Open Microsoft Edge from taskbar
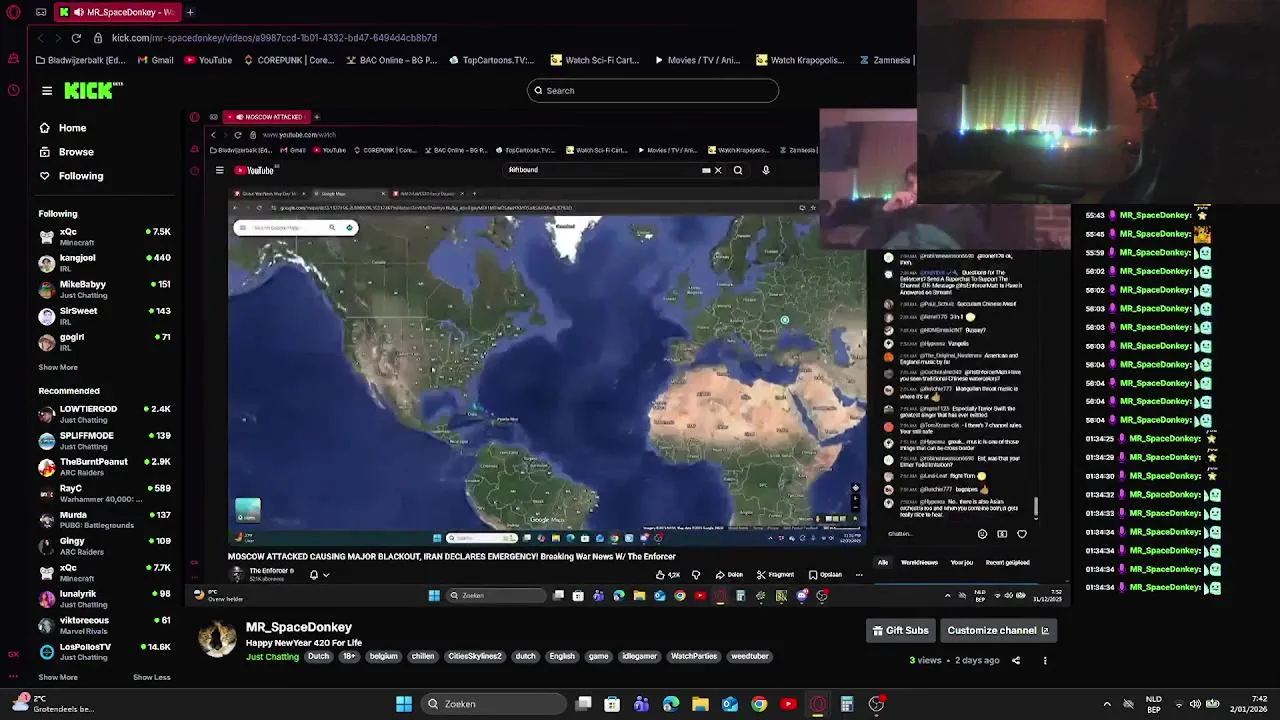The image size is (1280, 720). point(671,704)
